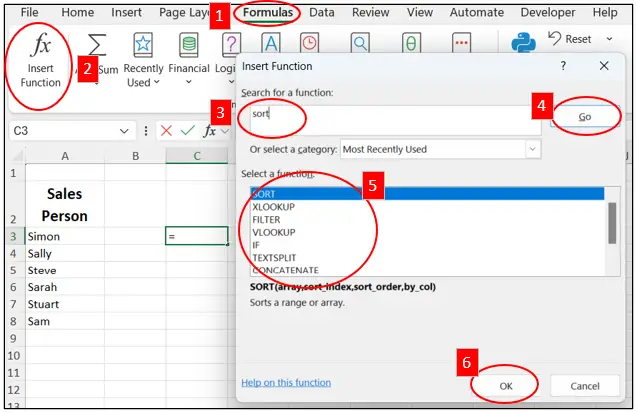Open the Developer tab
This screenshot has width=637, height=413.
coord(548,12)
